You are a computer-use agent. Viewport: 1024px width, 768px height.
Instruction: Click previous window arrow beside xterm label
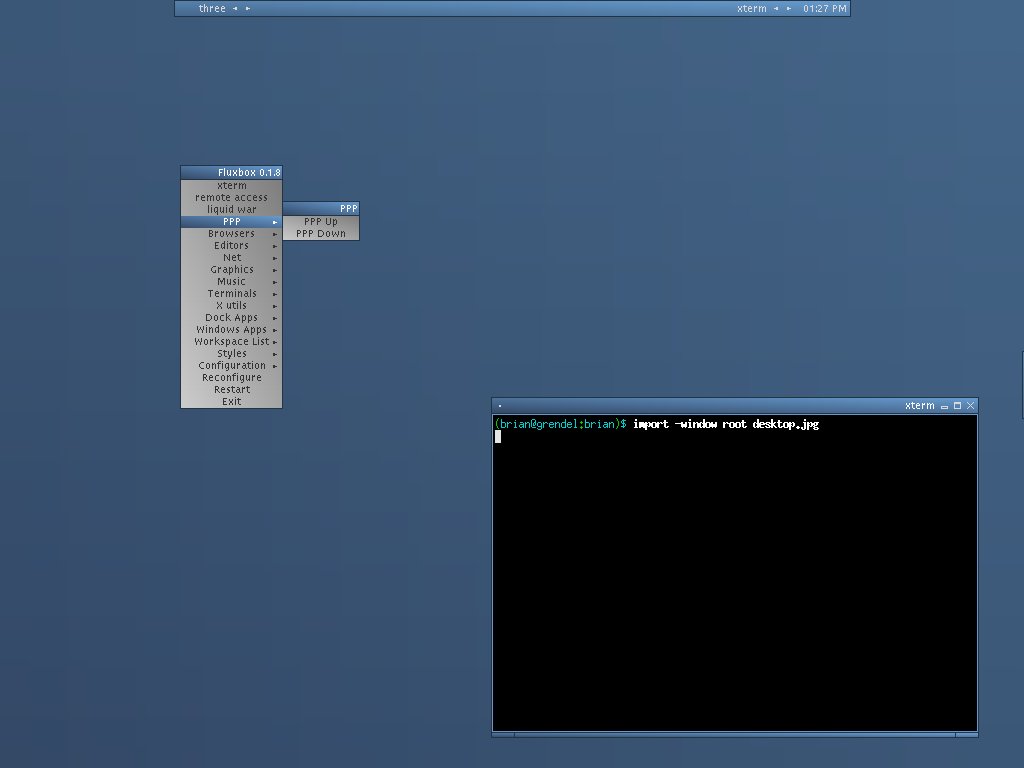[x=776, y=9]
